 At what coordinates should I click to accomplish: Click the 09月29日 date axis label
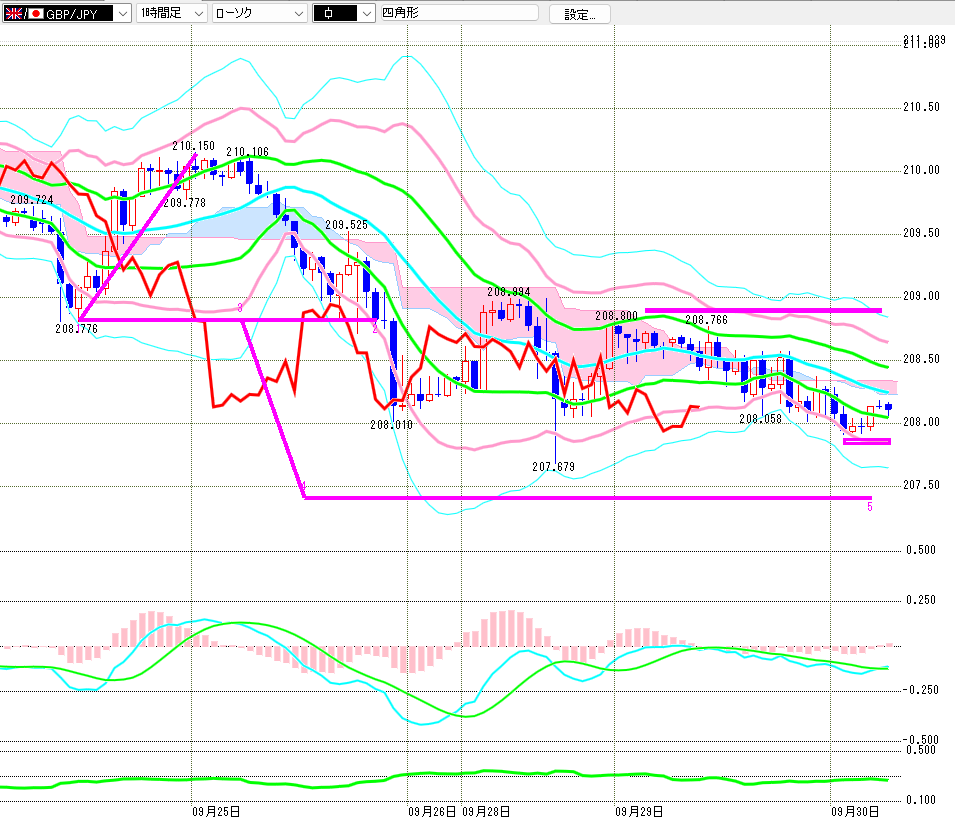[x=639, y=812]
